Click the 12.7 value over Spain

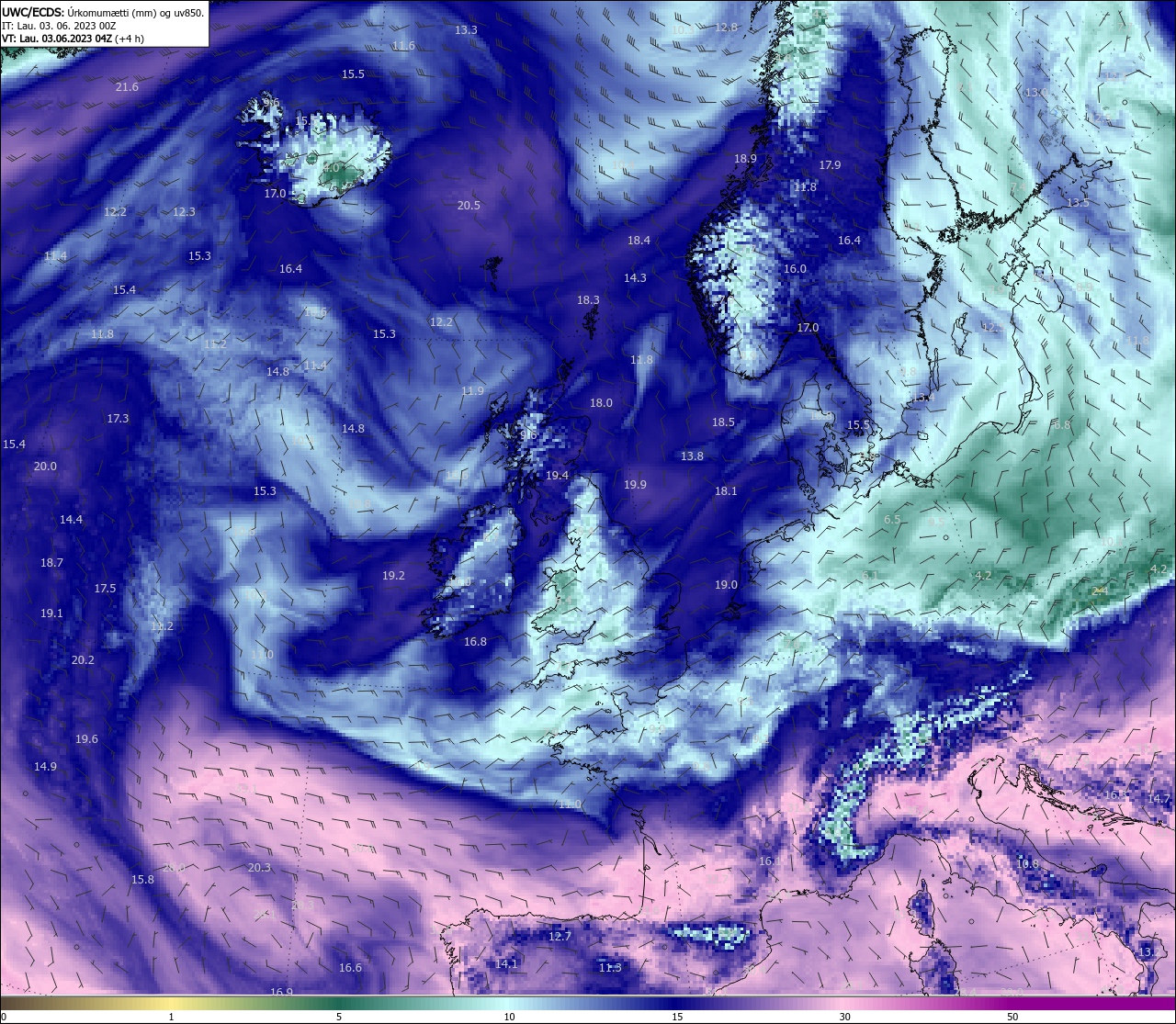tap(560, 937)
